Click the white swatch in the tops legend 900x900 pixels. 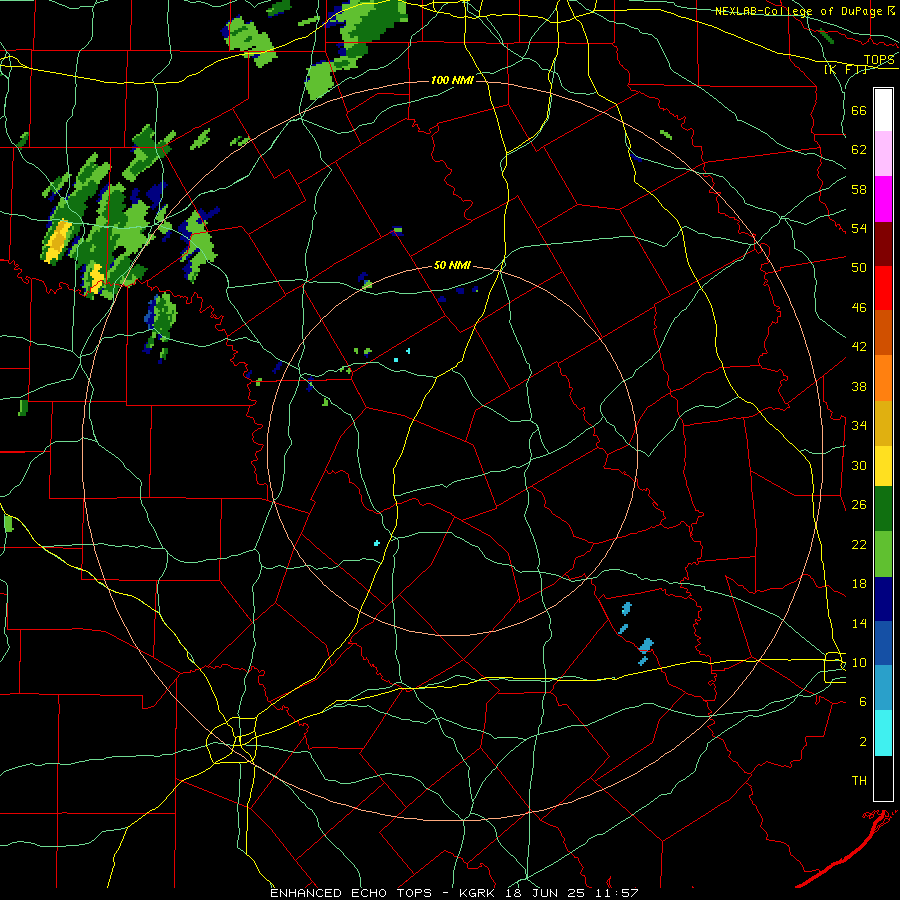(x=883, y=110)
